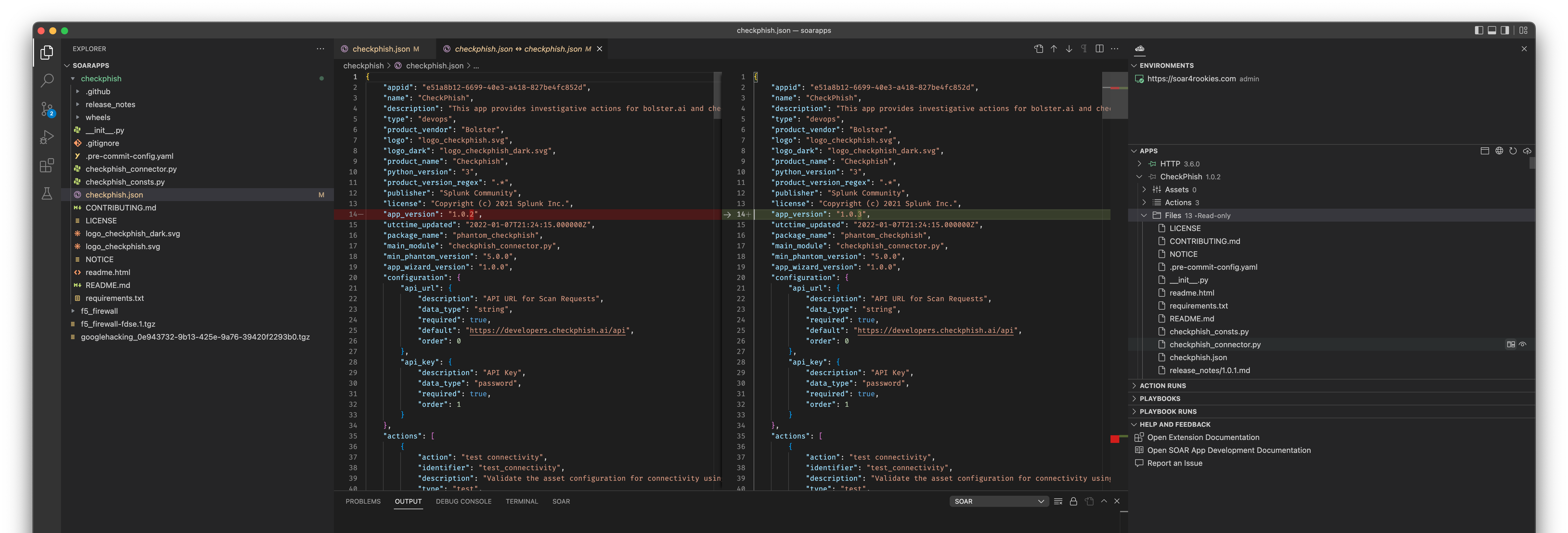Viewport: 1568px width, 533px height.
Task: Open the Source Control view with badge
Action: point(47,109)
